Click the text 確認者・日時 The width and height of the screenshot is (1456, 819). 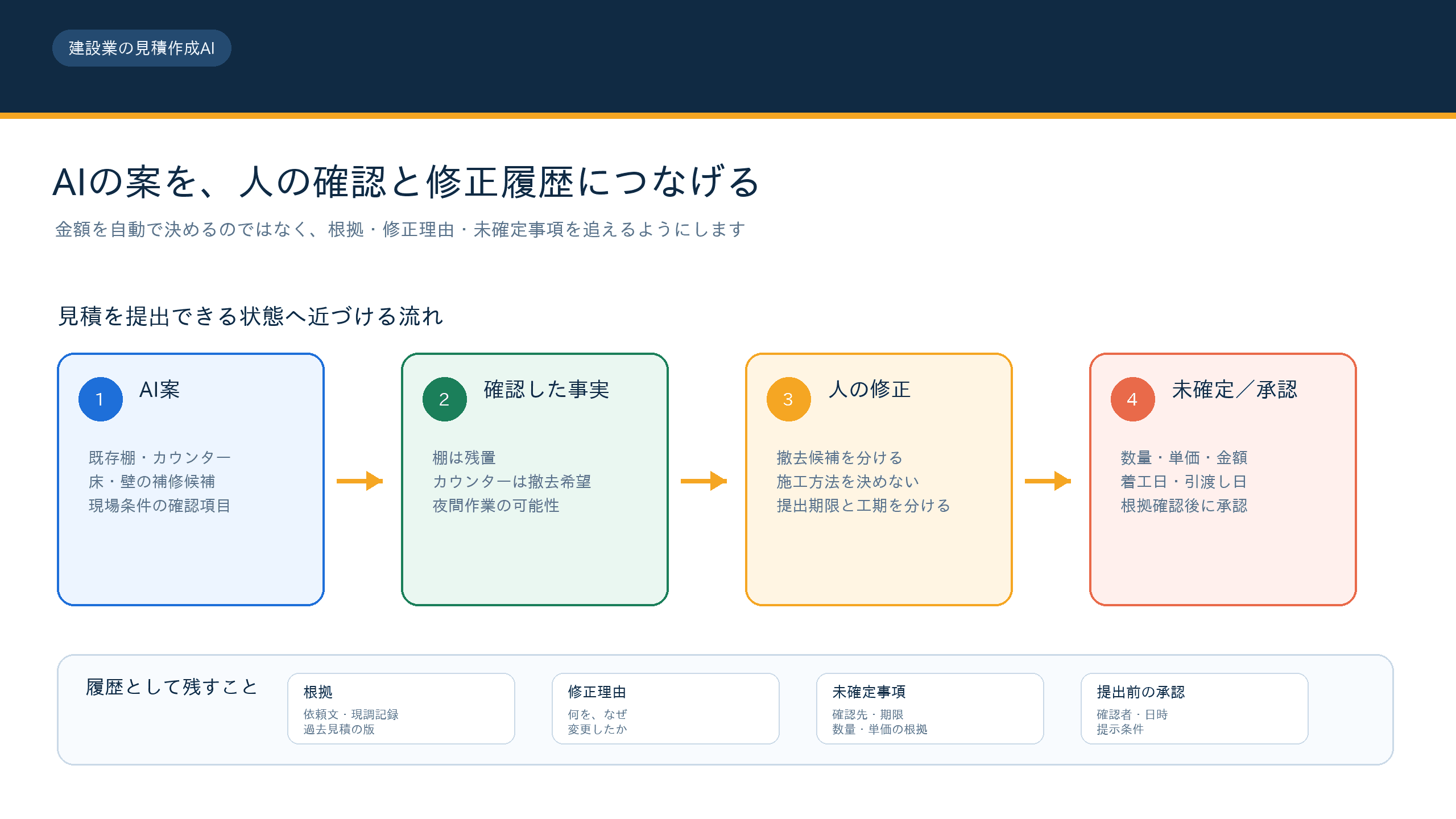click(1132, 714)
